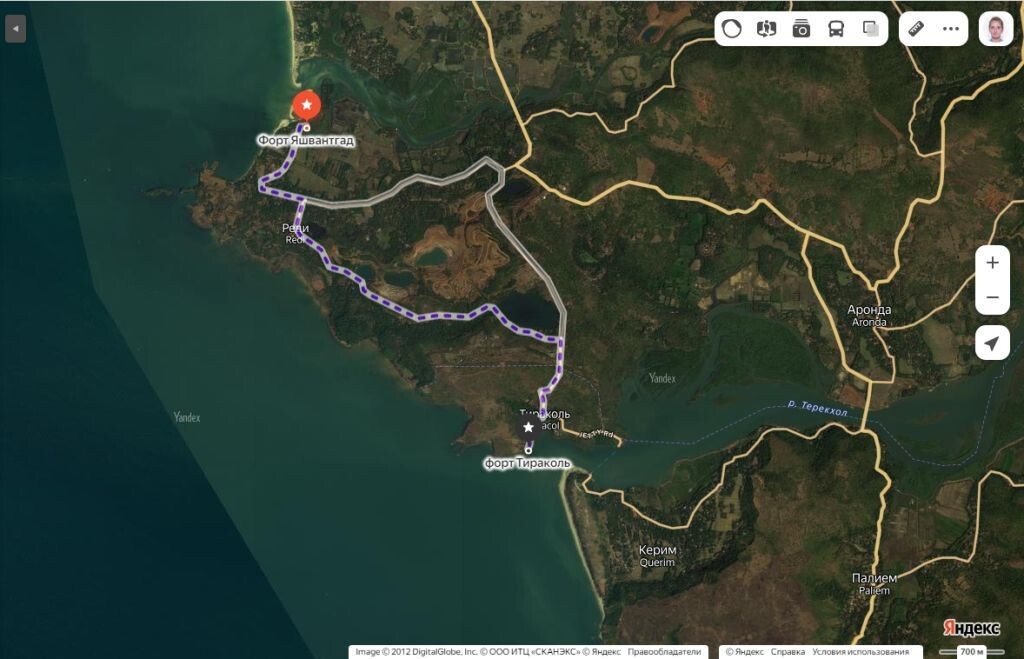Click the р. Терекхол river label

[x=818, y=408]
